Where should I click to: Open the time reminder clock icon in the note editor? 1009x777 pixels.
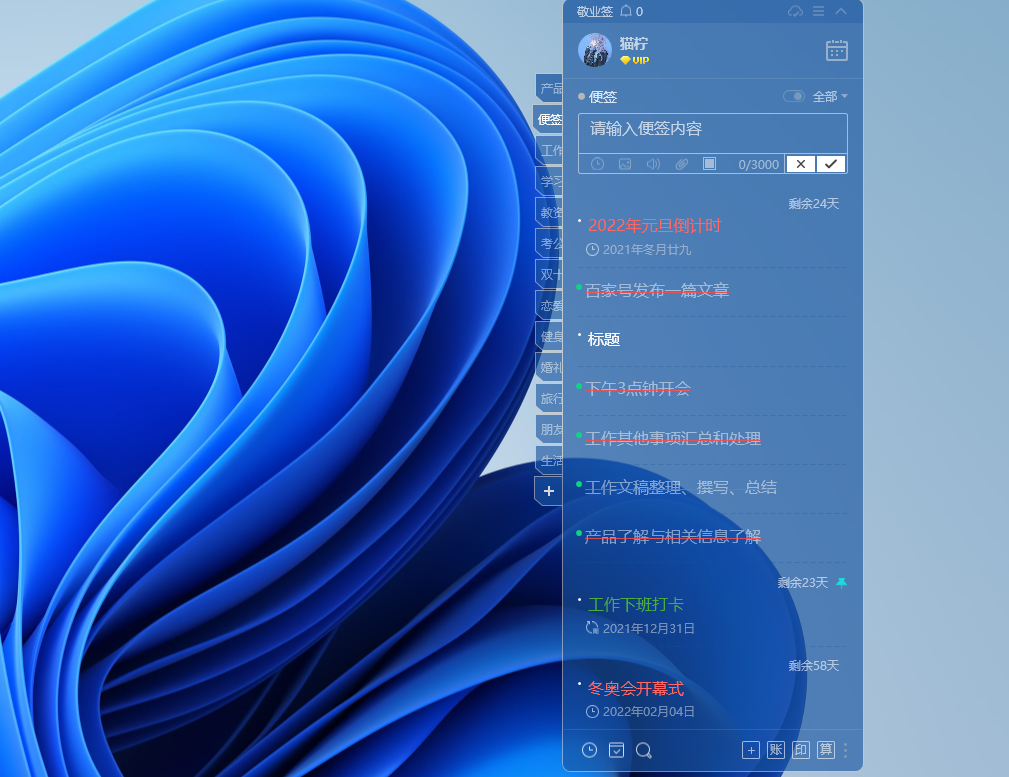click(x=597, y=164)
